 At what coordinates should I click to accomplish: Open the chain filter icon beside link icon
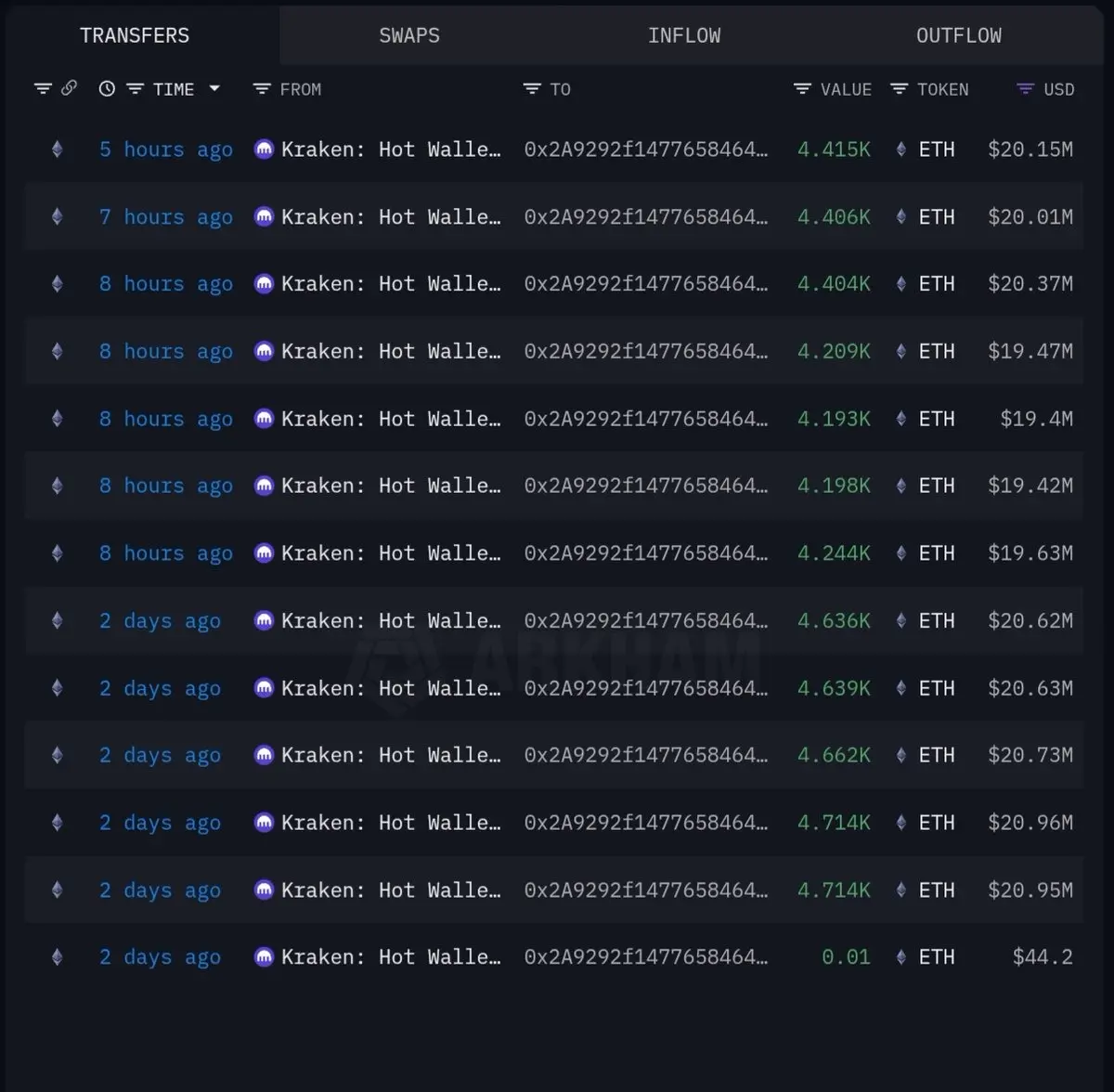coord(43,89)
